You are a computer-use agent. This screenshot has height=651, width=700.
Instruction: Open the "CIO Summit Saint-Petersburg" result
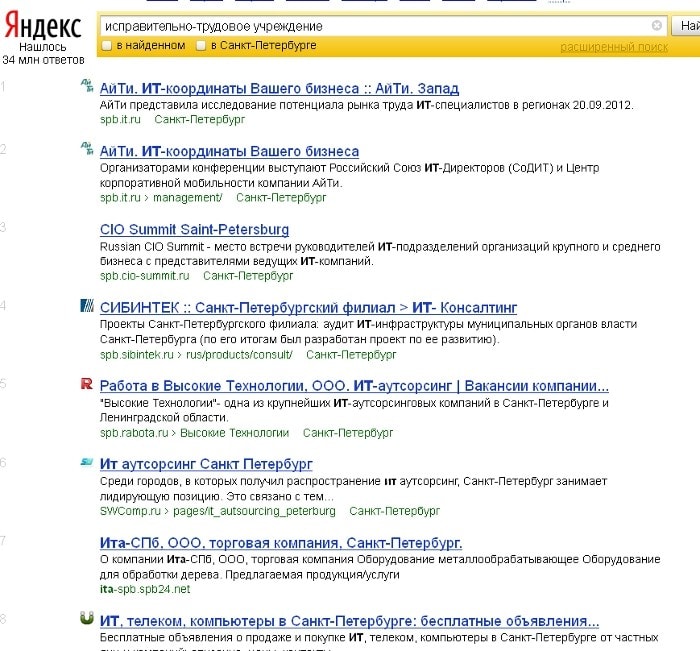tap(195, 230)
